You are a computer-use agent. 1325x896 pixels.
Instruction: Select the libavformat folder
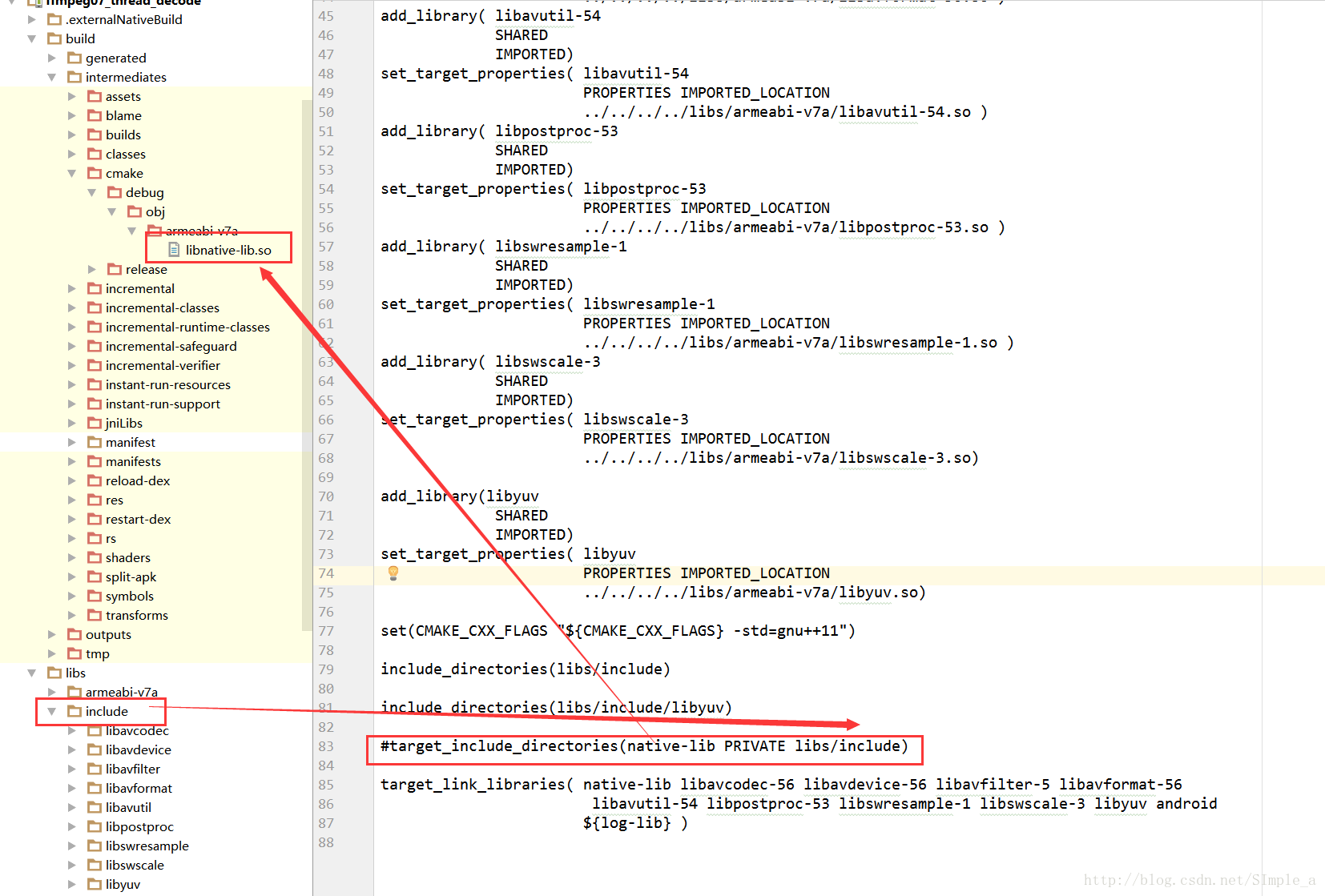(x=139, y=788)
